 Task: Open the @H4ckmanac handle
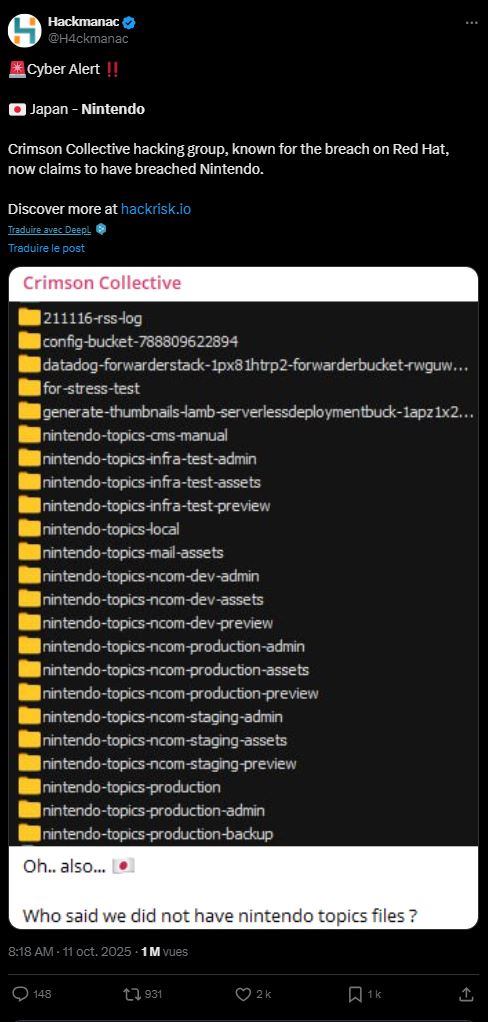coord(88,38)
